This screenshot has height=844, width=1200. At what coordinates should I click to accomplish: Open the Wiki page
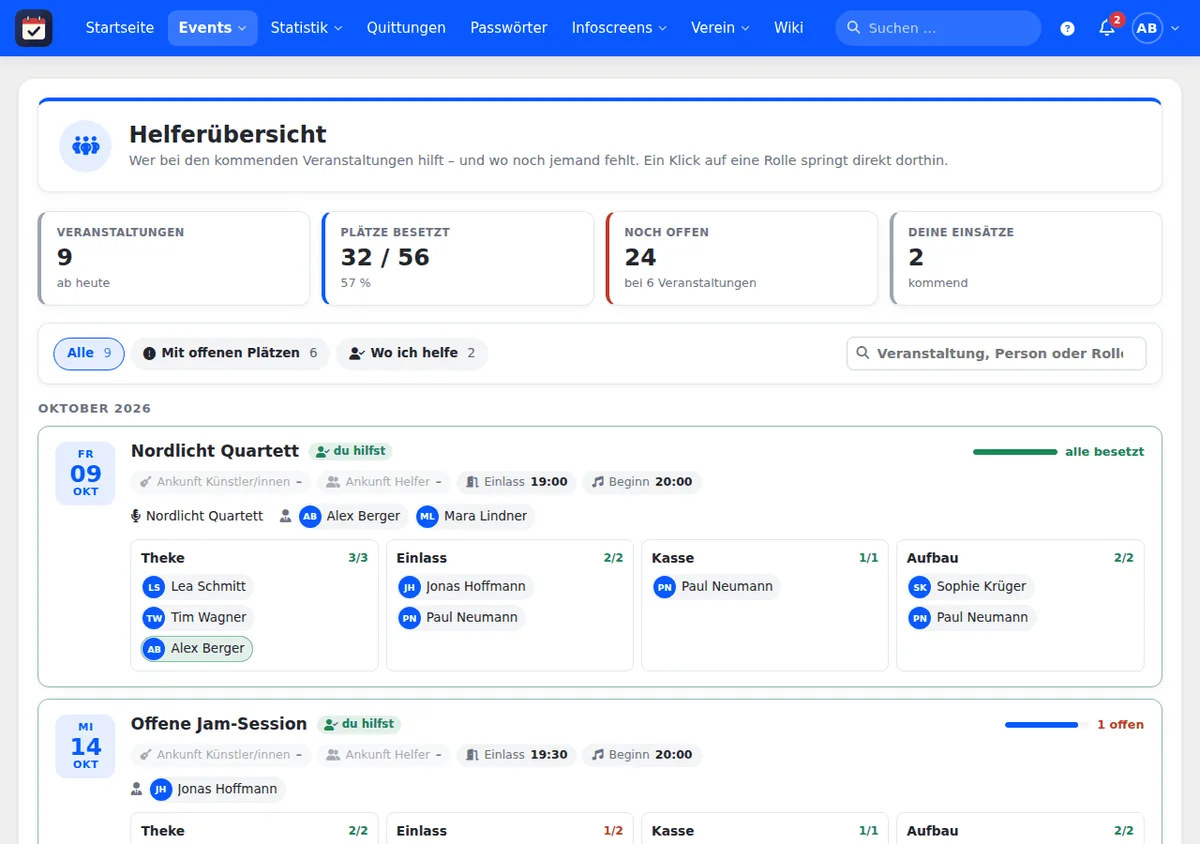pos(788,28)
